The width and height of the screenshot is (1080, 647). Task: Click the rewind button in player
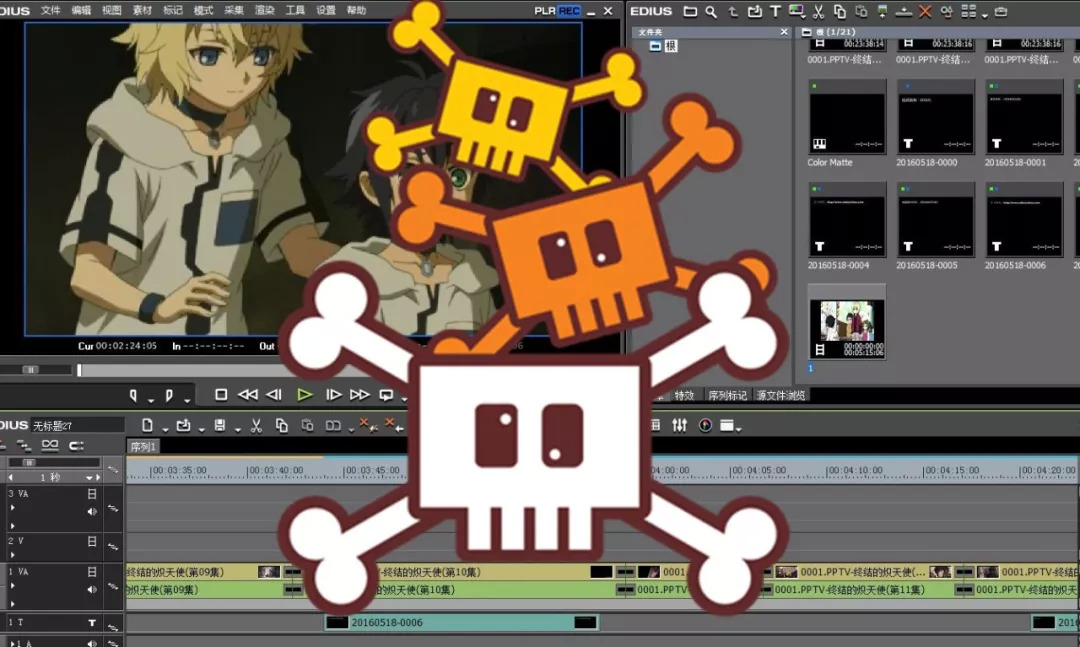(x=247, y=395)
